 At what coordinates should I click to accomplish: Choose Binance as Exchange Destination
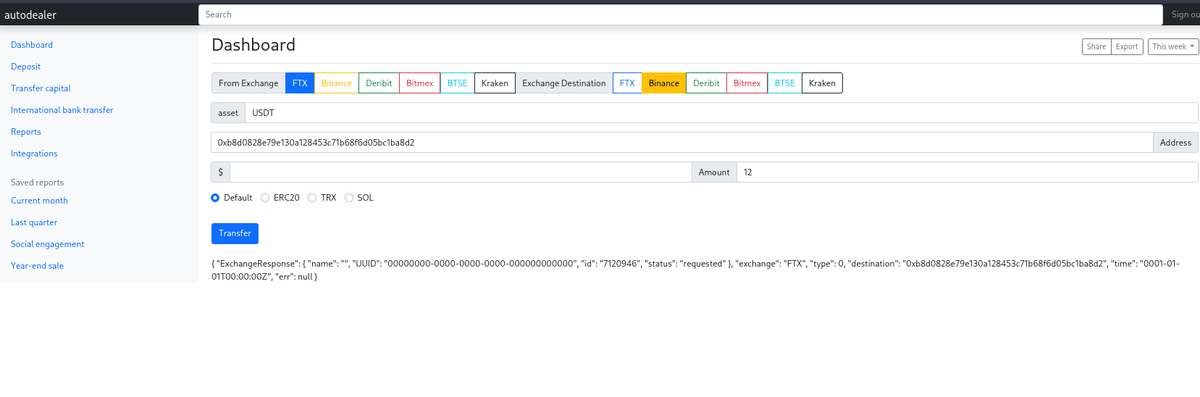pyautogui.click(x=664, y=83)
